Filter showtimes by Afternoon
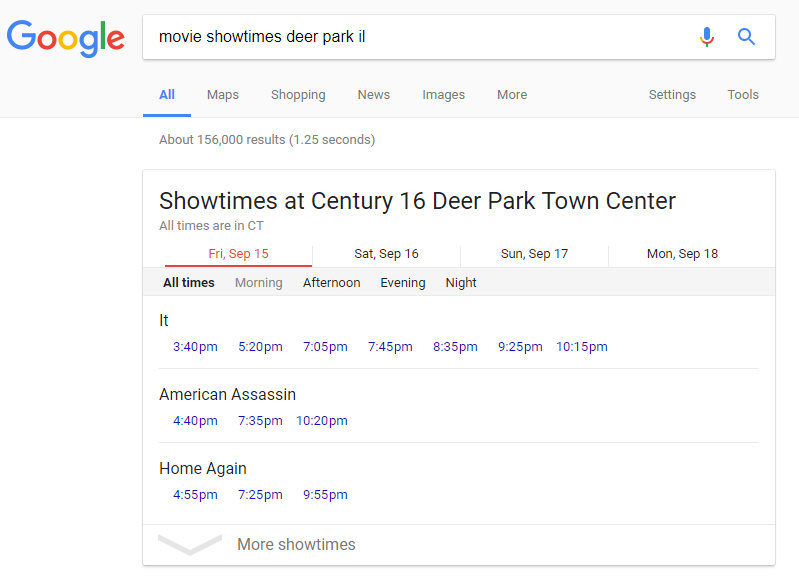Viewport: 799px width, 582px height. 331,283
